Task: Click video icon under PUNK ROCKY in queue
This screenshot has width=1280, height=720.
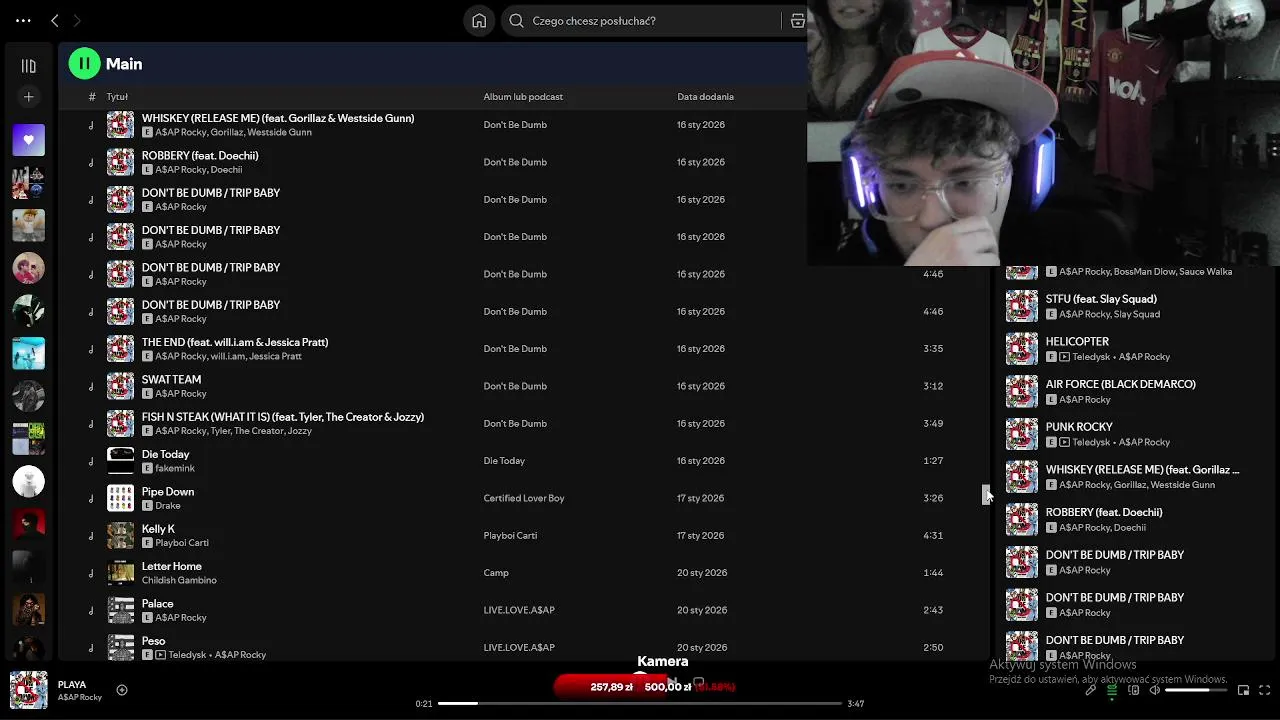Action: [1065, 442]
